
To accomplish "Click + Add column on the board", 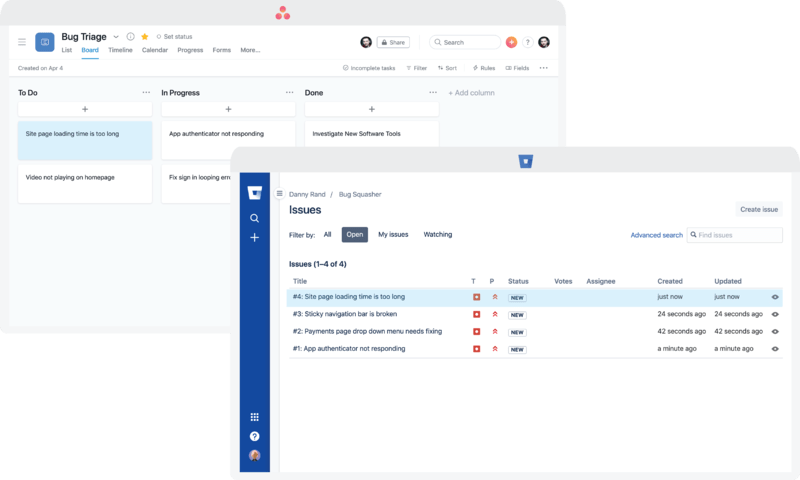I will pyautogui.click(x=471, y=93).
